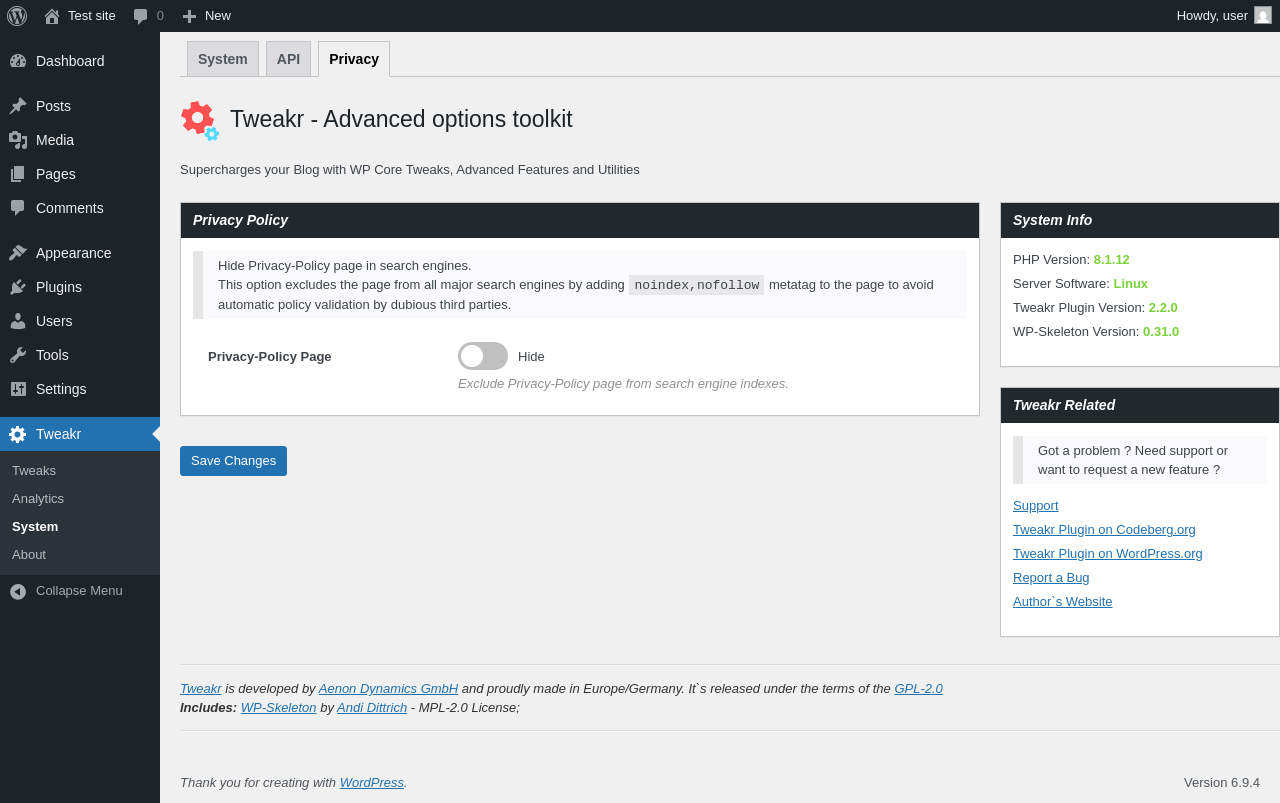
Task: Click the Test site name in admin bar
Action: 92,16
